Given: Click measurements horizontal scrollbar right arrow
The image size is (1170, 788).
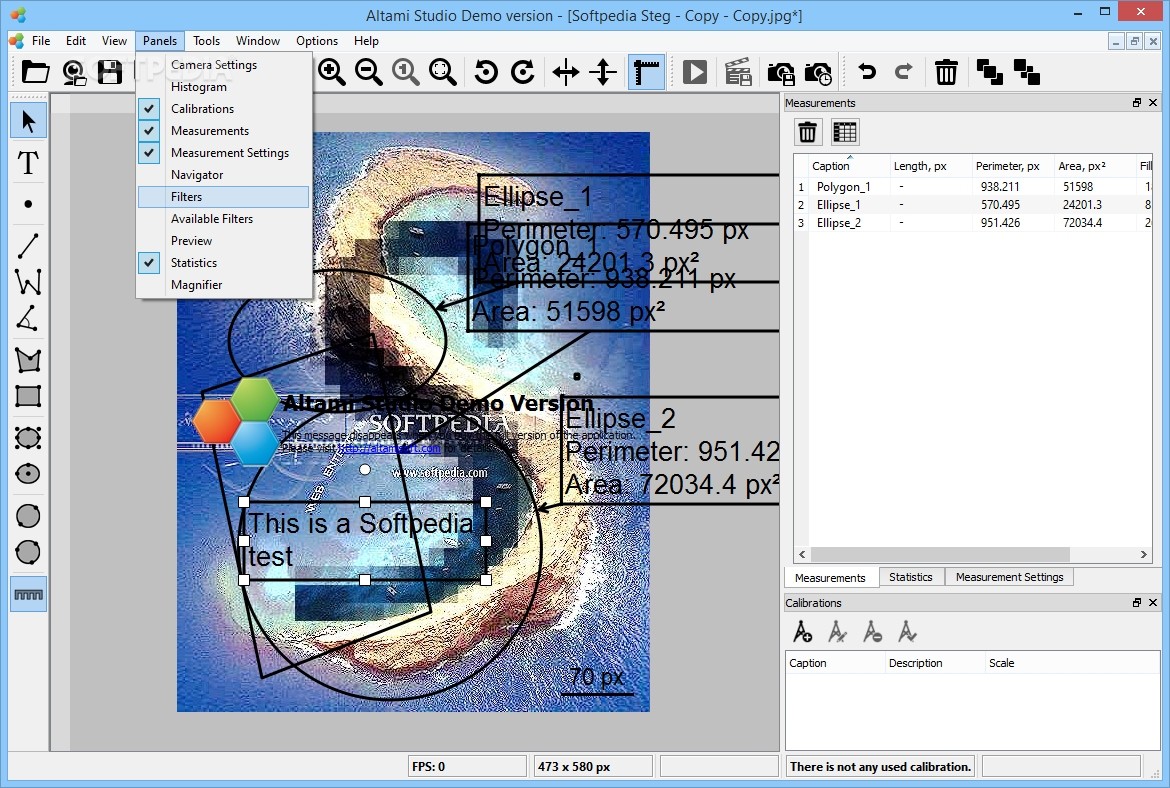Looking at the screenshot, I should click(1143, 554).
